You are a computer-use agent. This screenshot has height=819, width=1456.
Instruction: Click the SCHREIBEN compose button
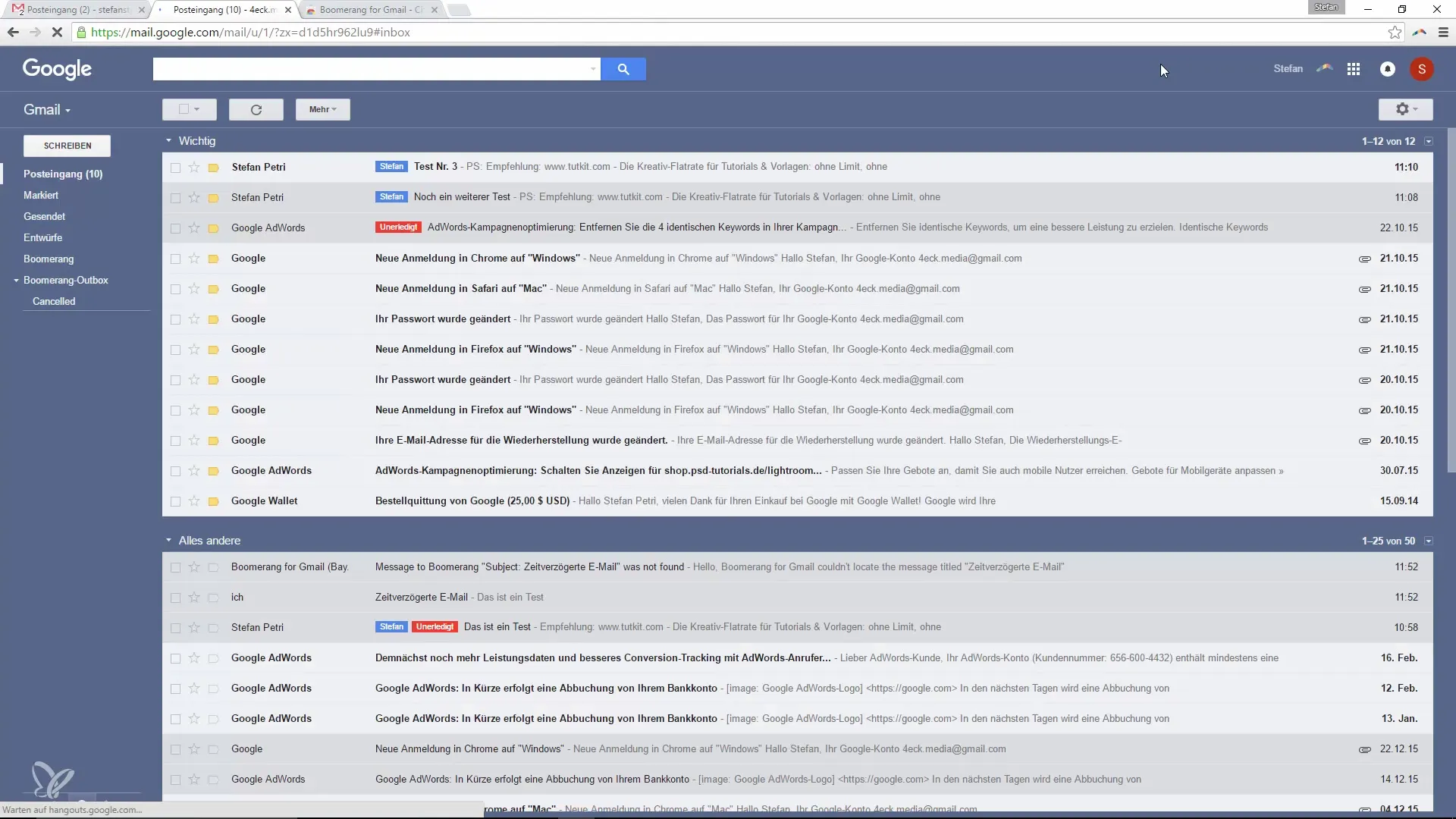[67, 146]
